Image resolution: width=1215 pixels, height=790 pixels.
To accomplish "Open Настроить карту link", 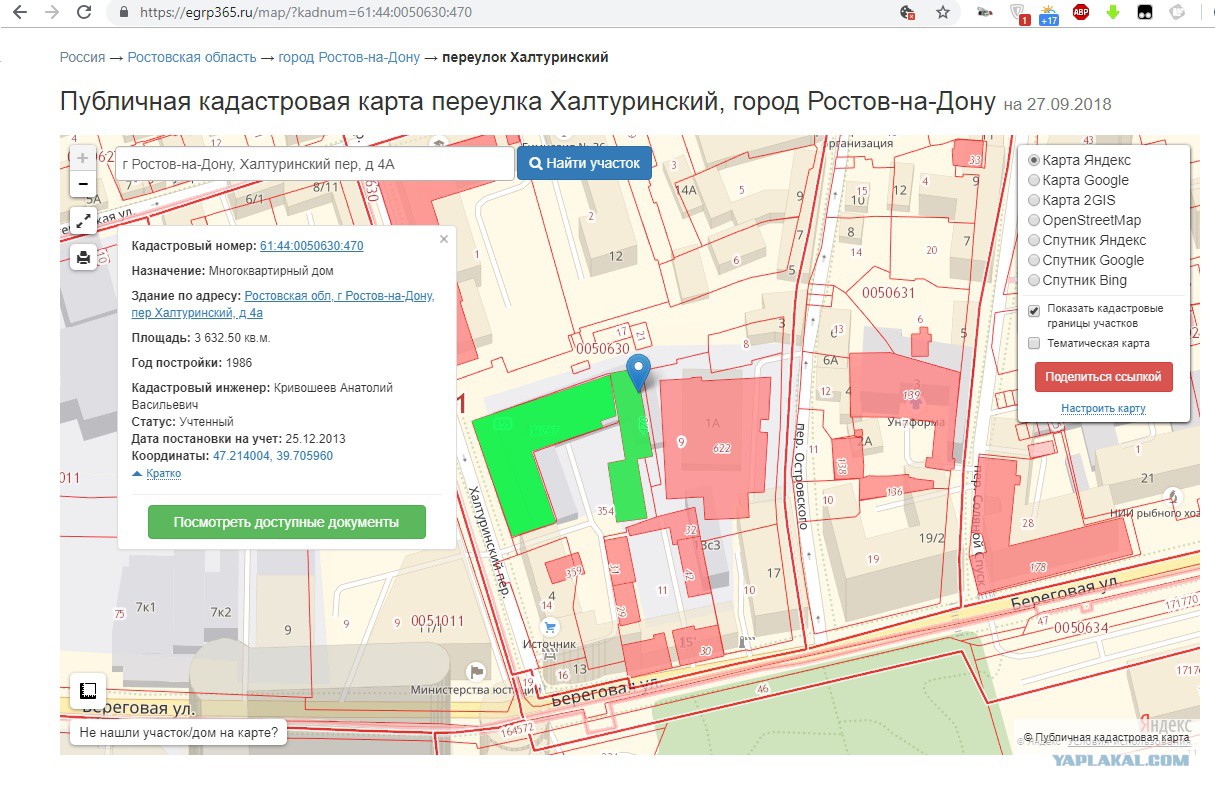I will [1103, 408].
